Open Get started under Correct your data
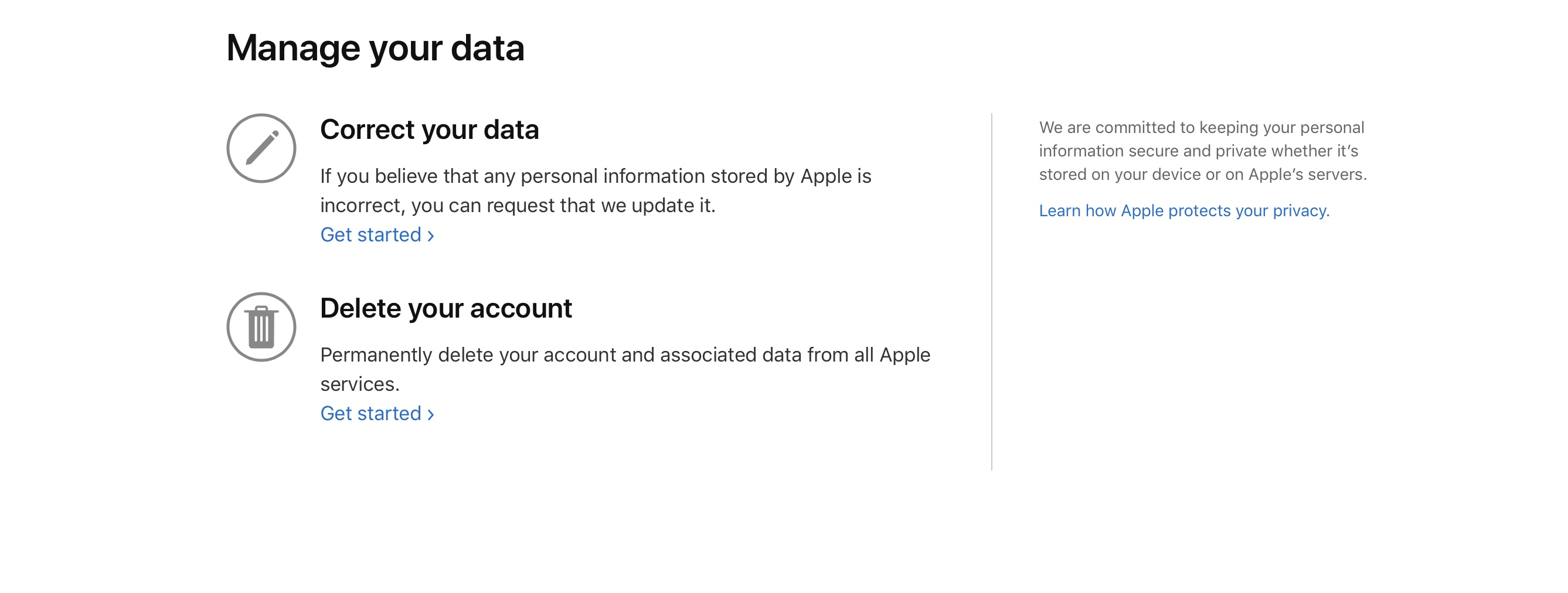The width and height of the screenshot is (1568, 593). [370, 235]
